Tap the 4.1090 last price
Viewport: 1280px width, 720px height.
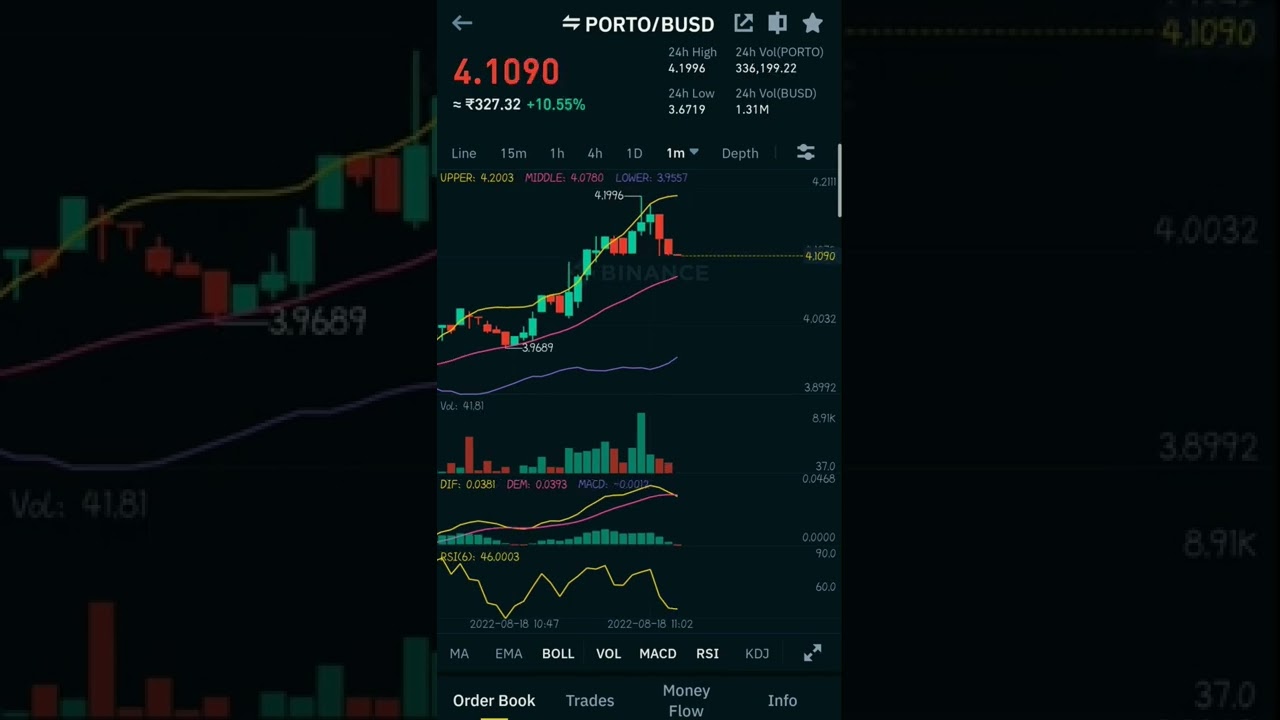click(506, 72)
